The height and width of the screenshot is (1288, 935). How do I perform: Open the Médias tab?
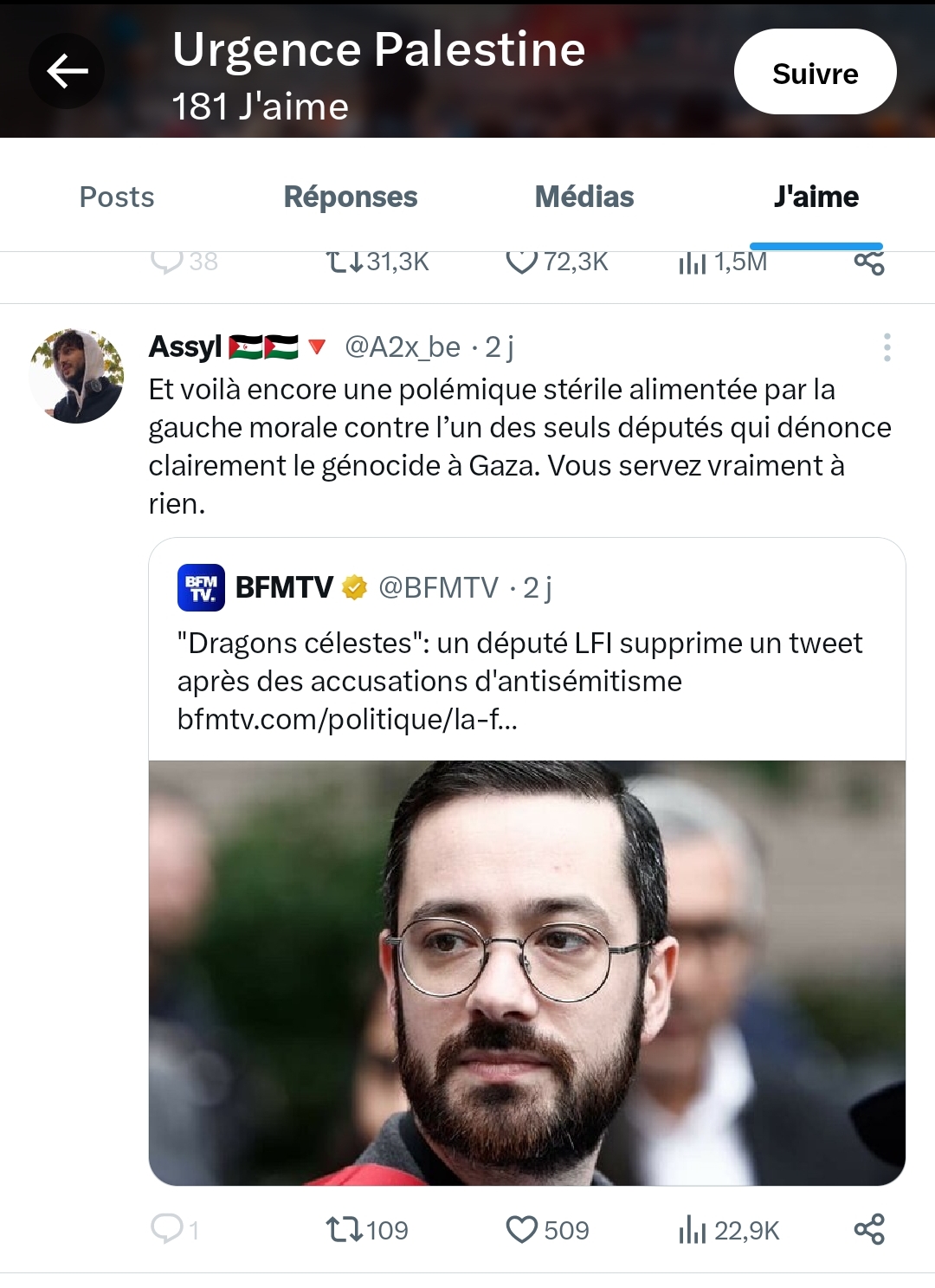point(584,197)
